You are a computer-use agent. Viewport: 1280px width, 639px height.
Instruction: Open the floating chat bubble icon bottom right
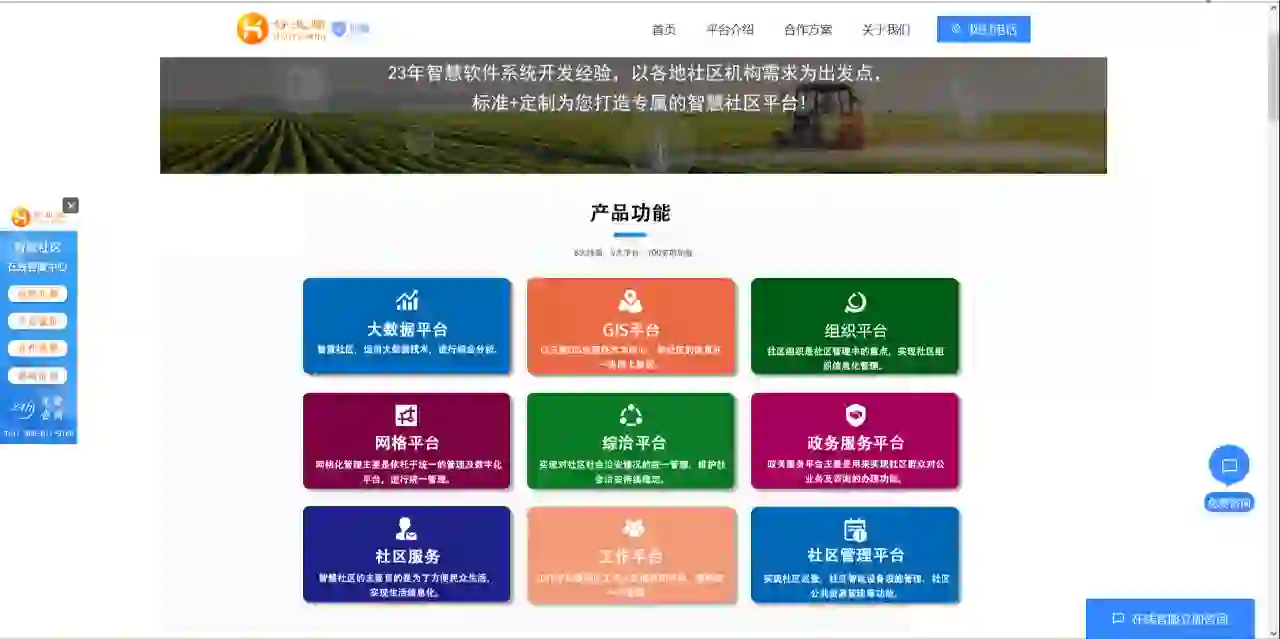(x=1229, y=464)
